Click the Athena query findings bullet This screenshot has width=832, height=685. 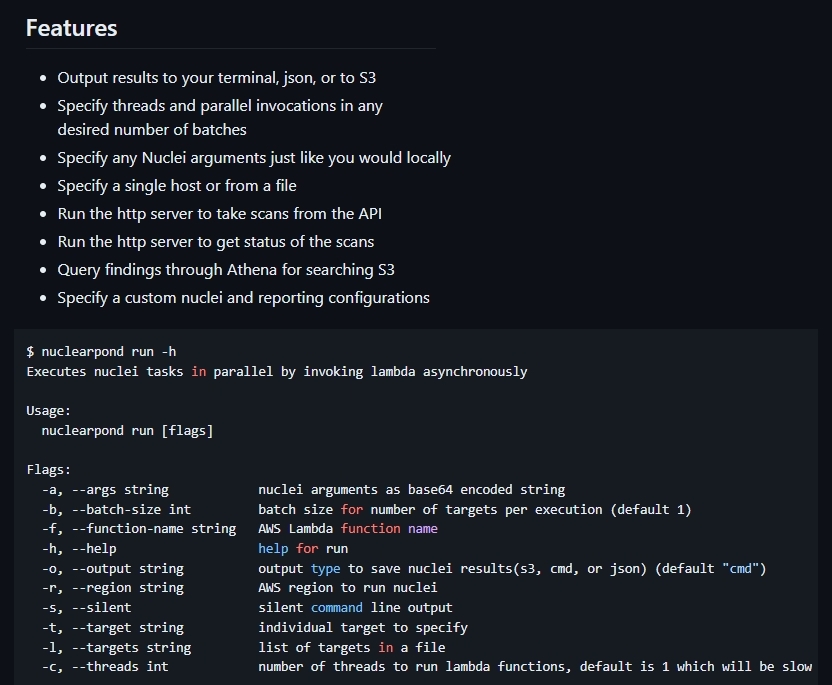click(226, 269)
